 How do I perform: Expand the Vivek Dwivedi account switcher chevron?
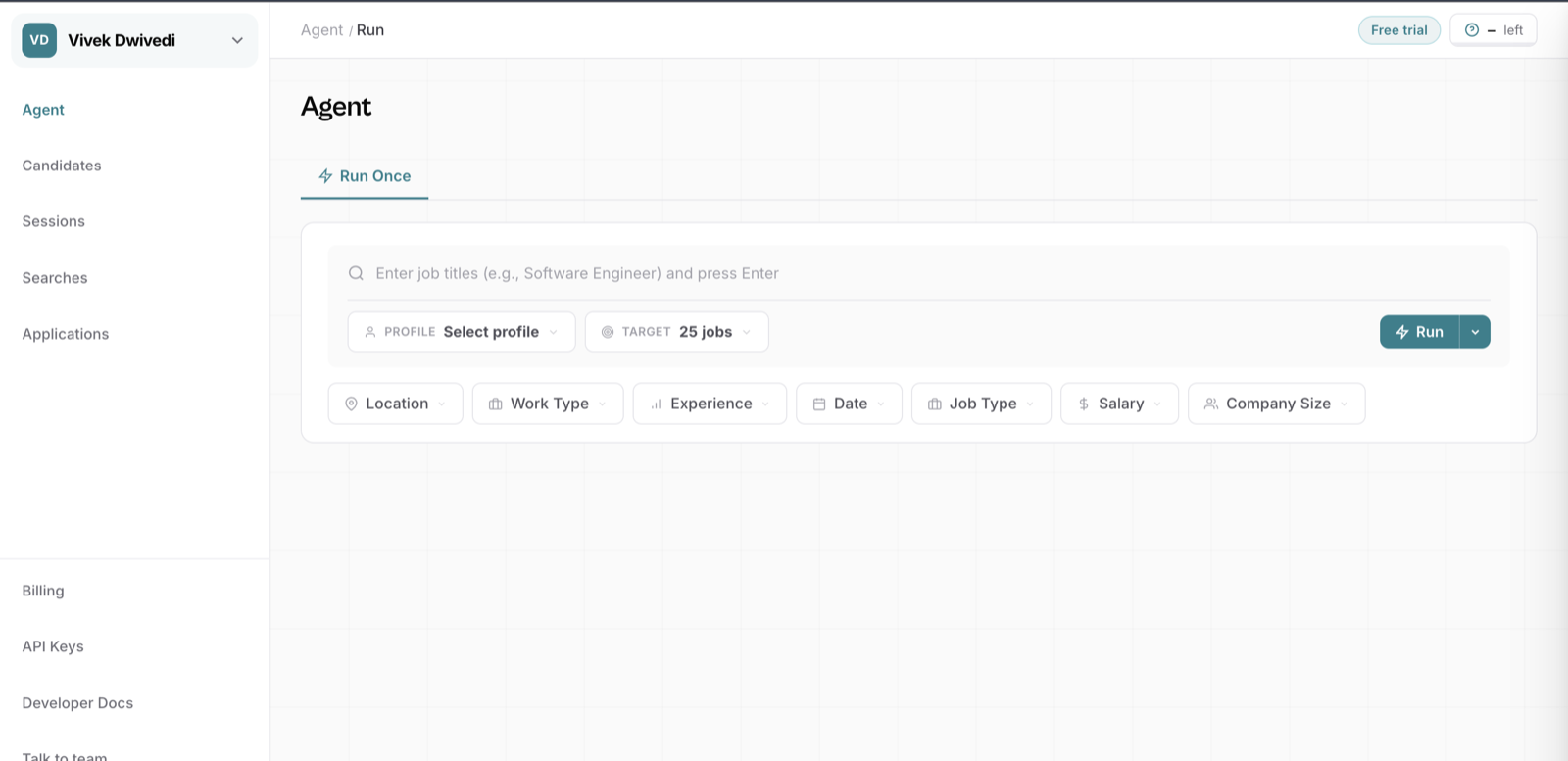click(237, 40)
